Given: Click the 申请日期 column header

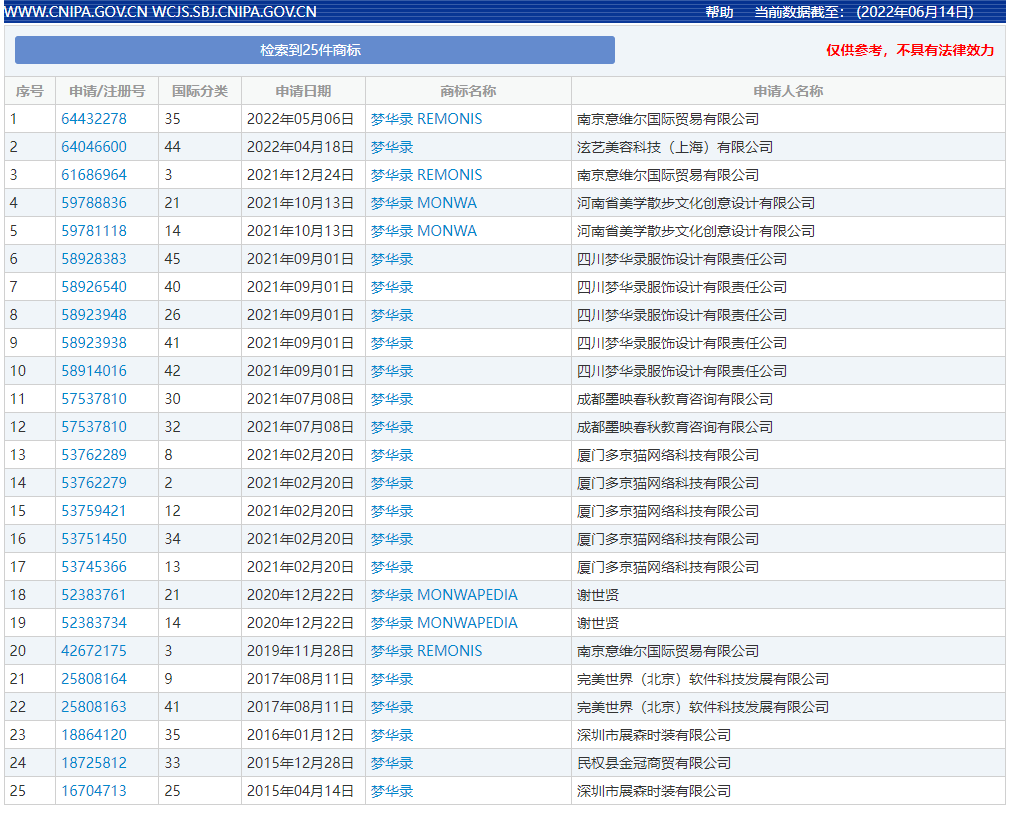Looking at the screenshot, I should coord(303,91).
